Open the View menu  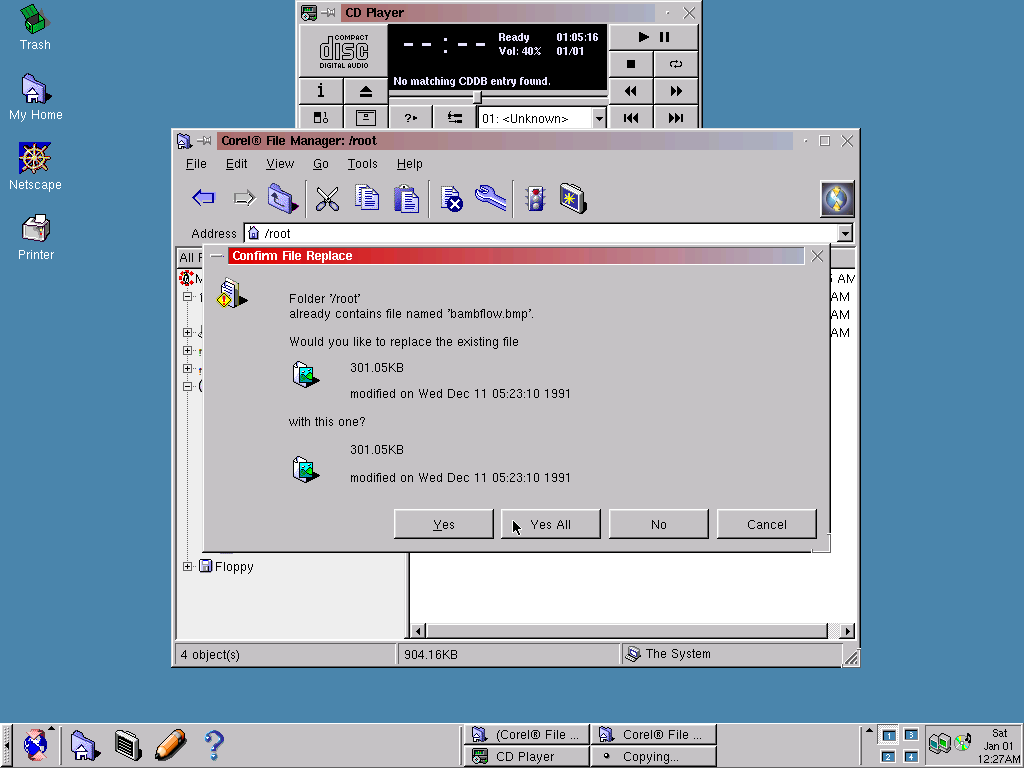click(x=280, y=164)
